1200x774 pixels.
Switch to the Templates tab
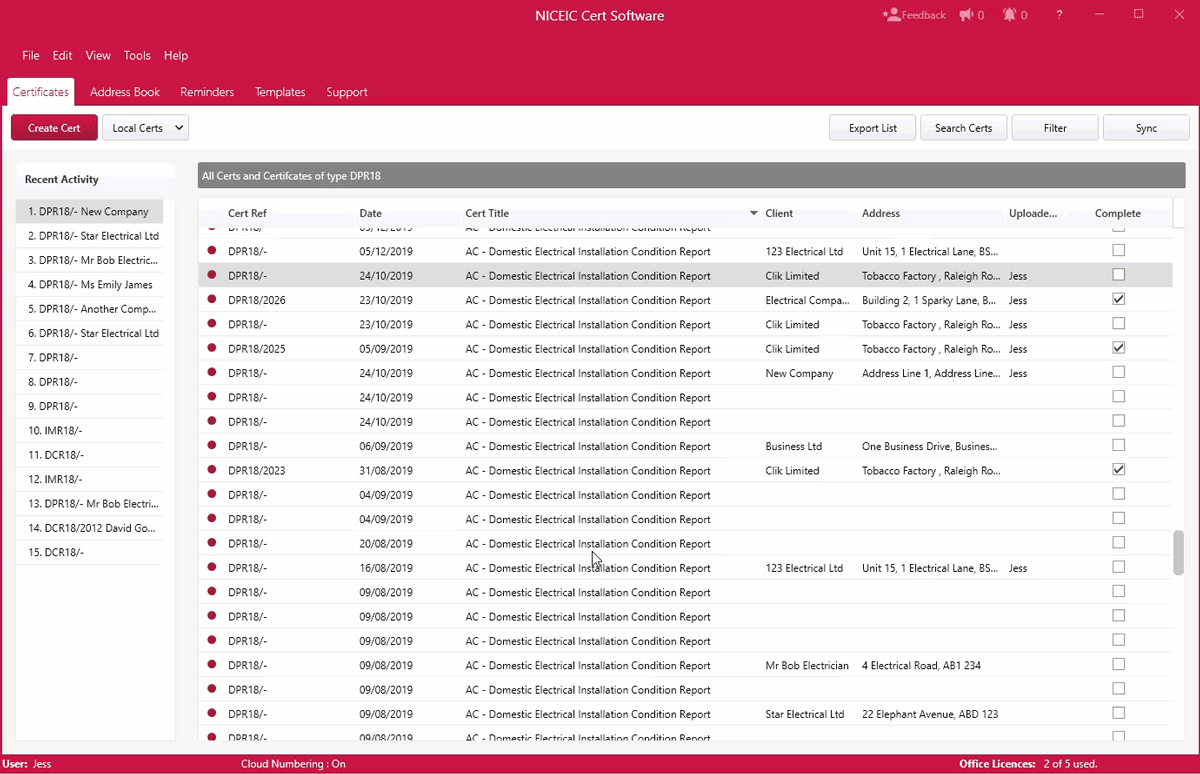[280, 91]
